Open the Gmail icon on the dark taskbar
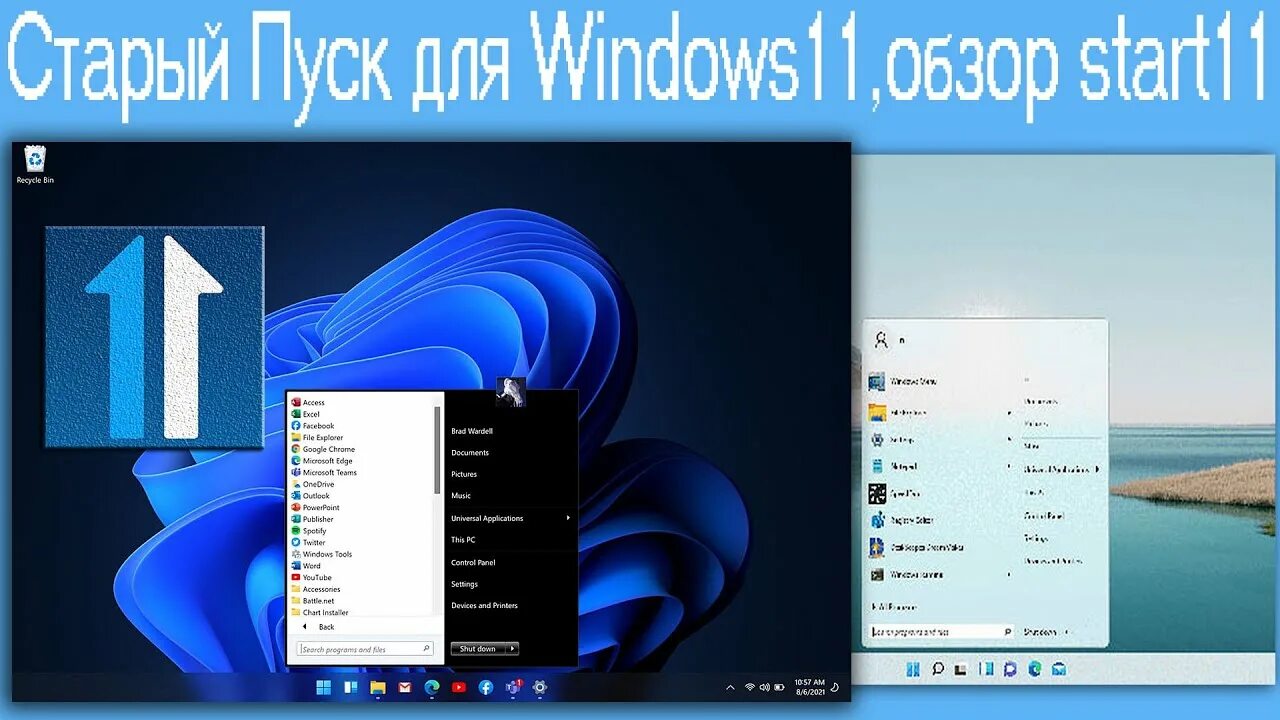Image resolution: width=1280 pixels, height=720 pixels. (x=405, y=687)
